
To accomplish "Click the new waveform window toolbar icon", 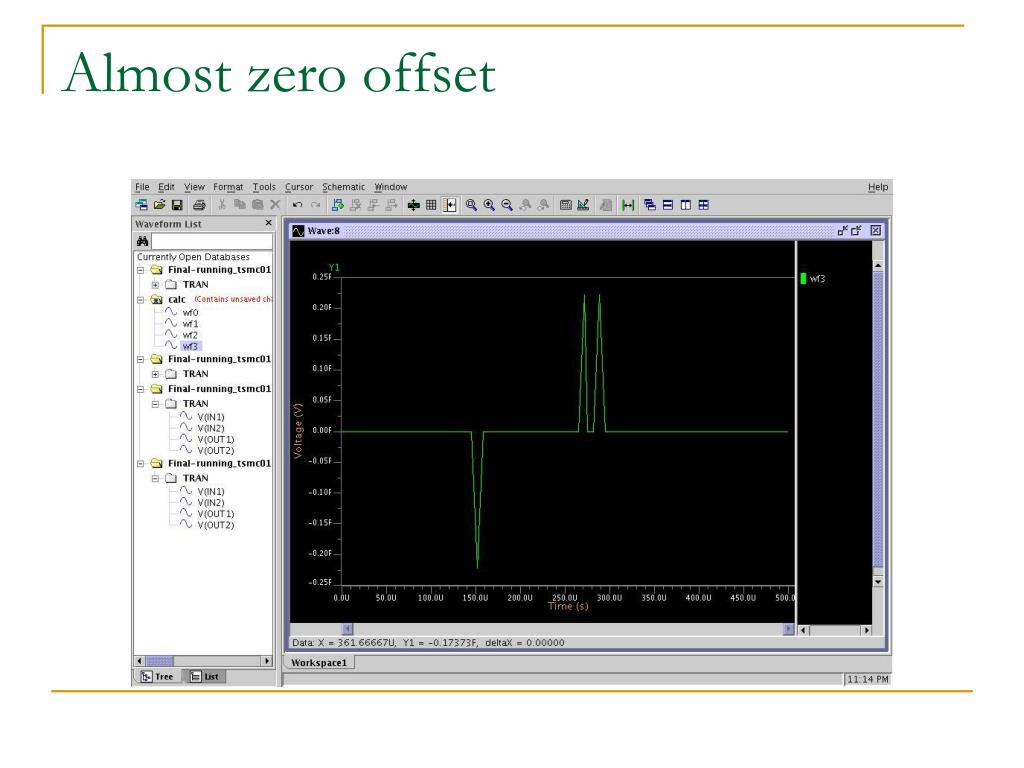I will click(142, 205).
